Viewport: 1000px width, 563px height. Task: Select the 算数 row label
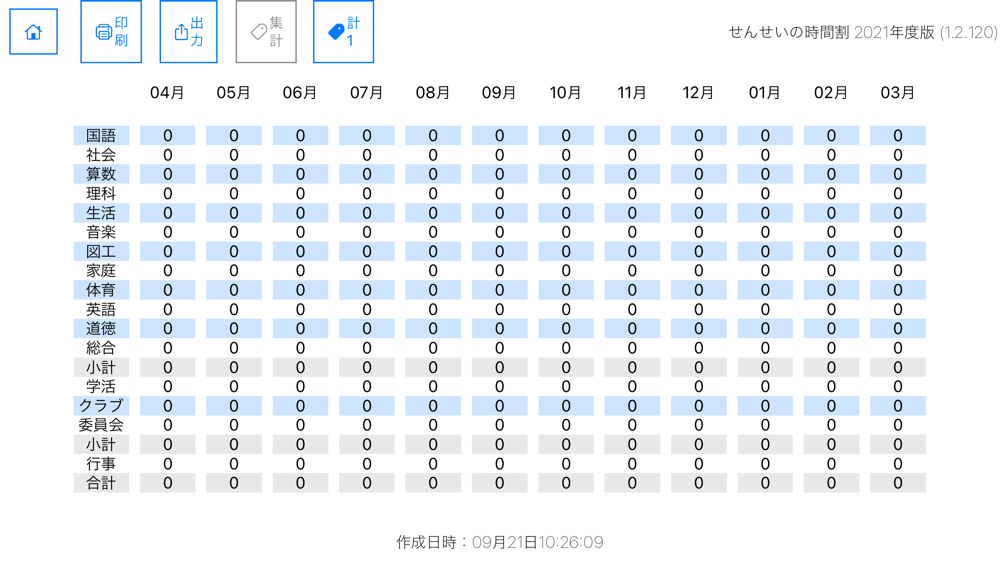pos(101,174)
